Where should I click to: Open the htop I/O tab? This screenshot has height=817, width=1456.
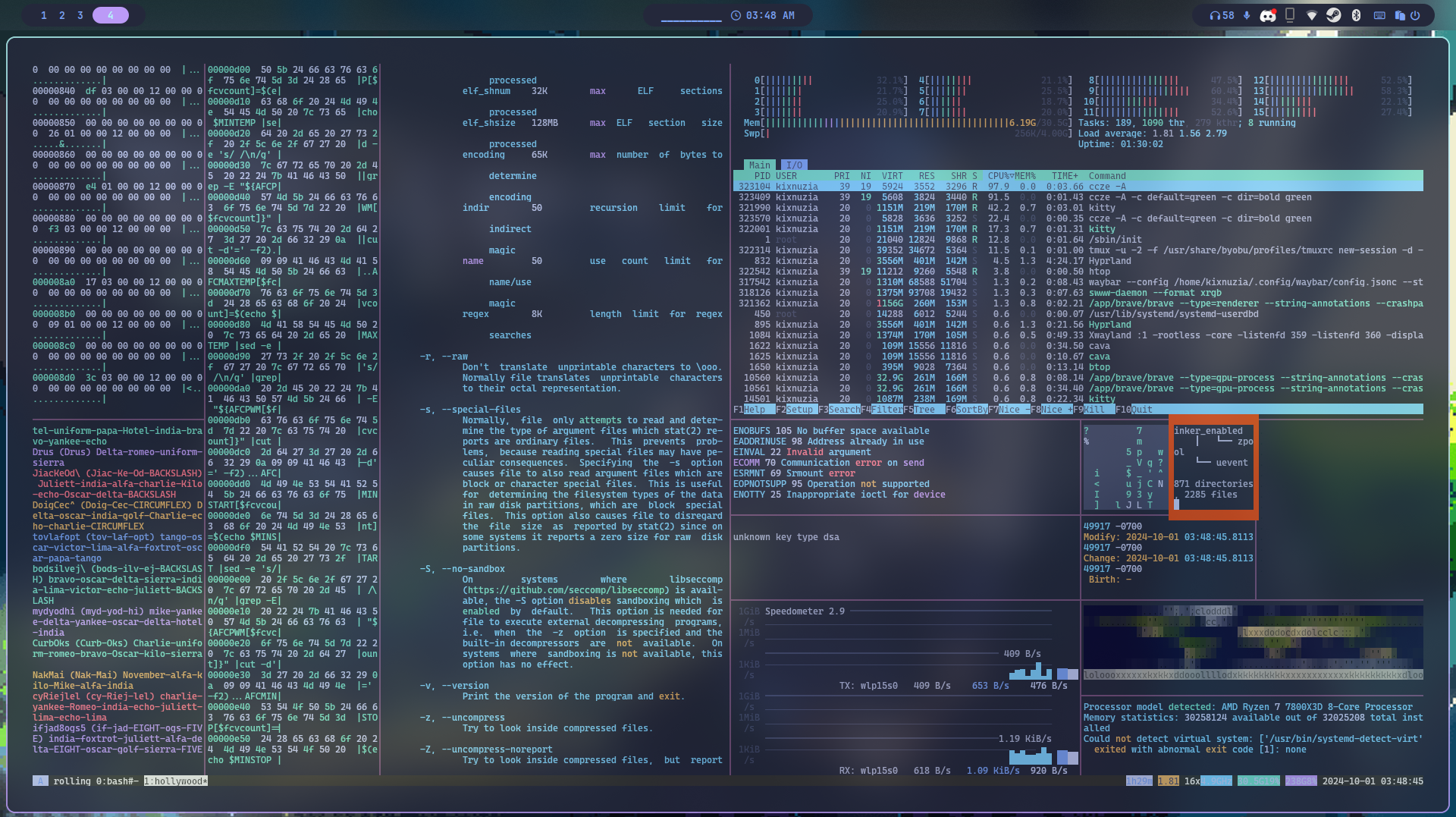(794, 165)
